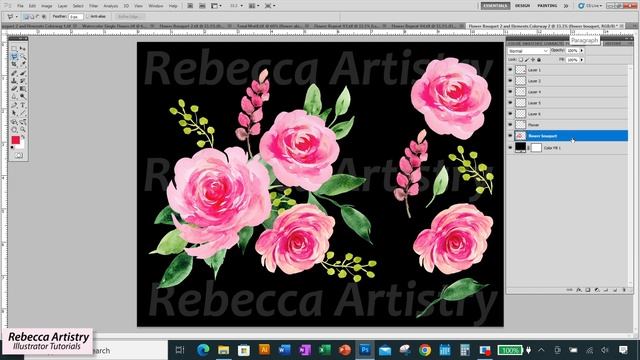Screen dimensions: 640x360
Task: Select the Zoom tool in toolbox
Action: (x=23, y=129)
